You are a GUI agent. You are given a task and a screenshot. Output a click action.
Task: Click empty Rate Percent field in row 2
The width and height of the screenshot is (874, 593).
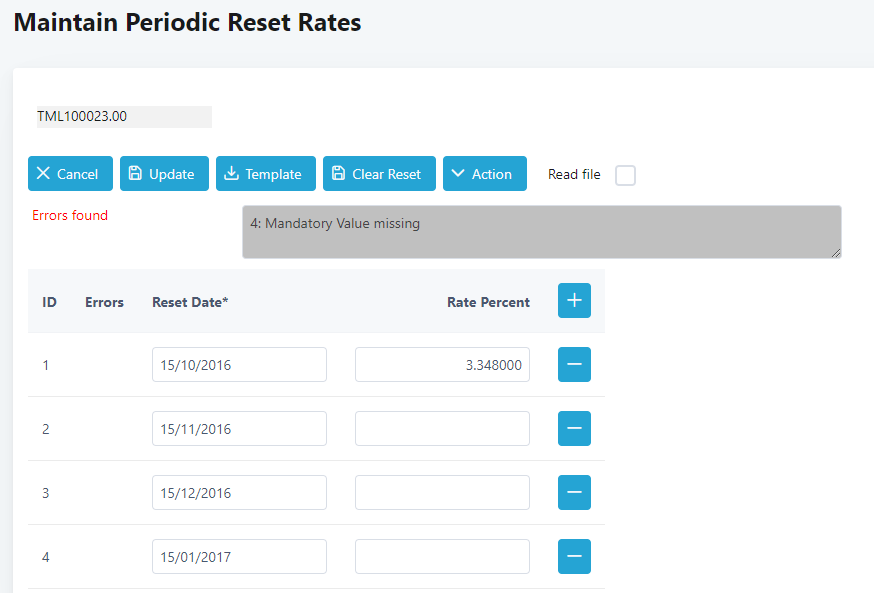[442, 429]
